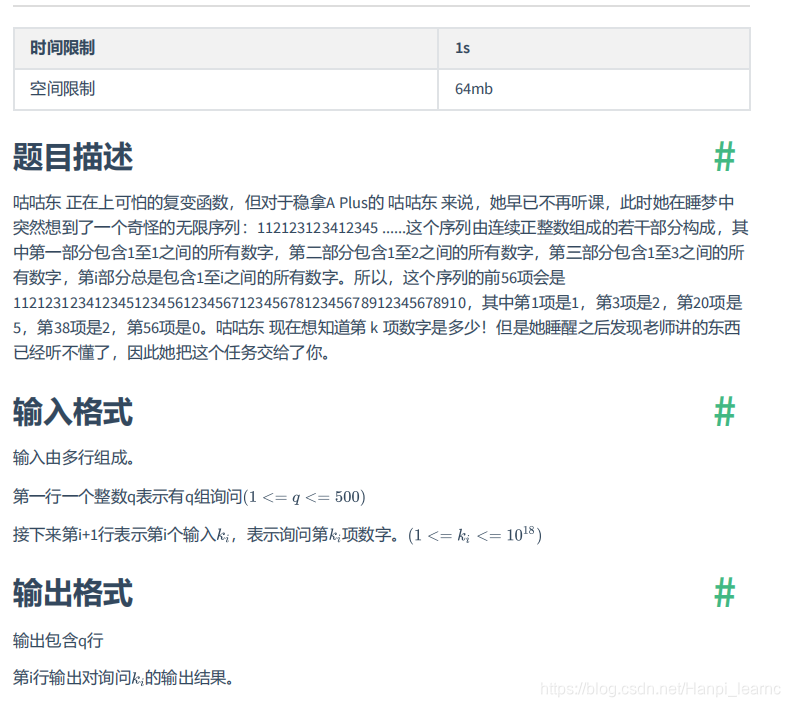Click the sequence 11212312341​2345 in the description
The height and width of the screenshot is (707, 790).
(317, 228)
